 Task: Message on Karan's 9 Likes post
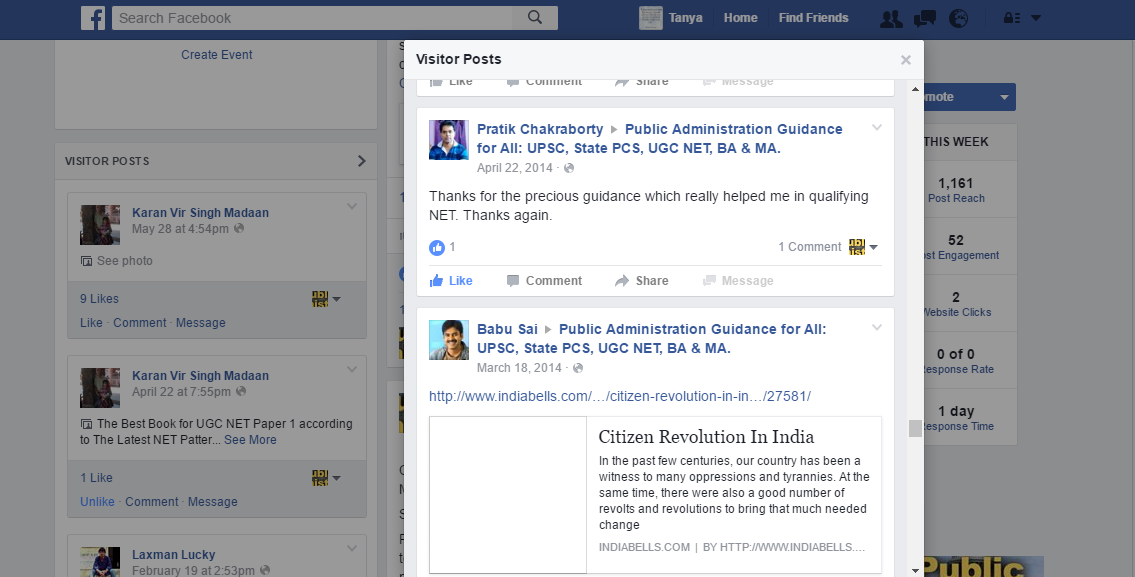click(x=201, y=323)
